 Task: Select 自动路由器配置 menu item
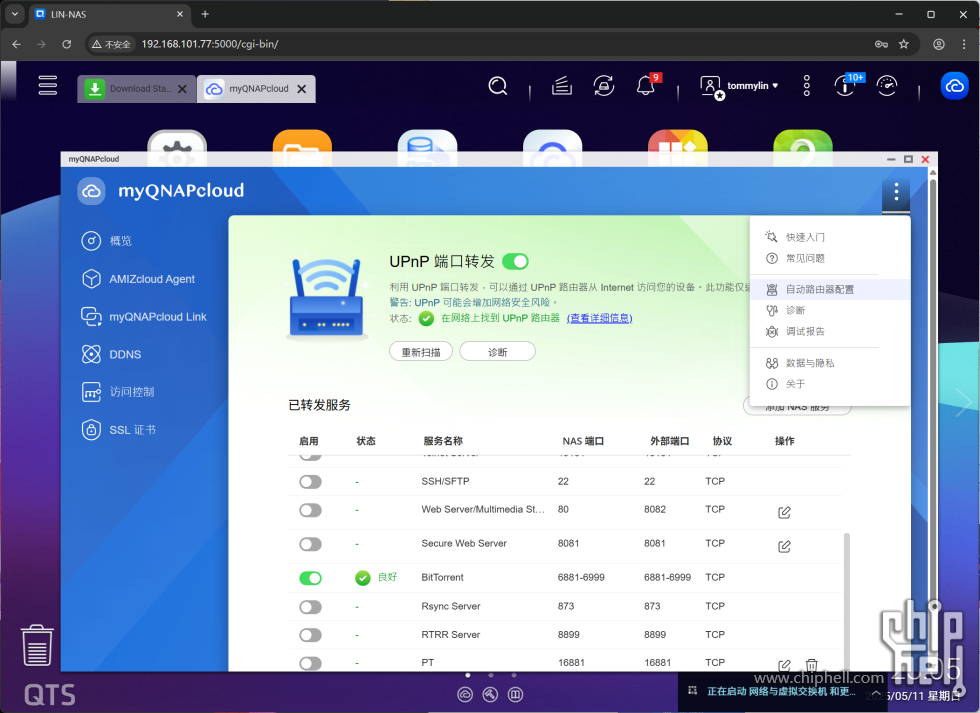click(x=830, y=289)
